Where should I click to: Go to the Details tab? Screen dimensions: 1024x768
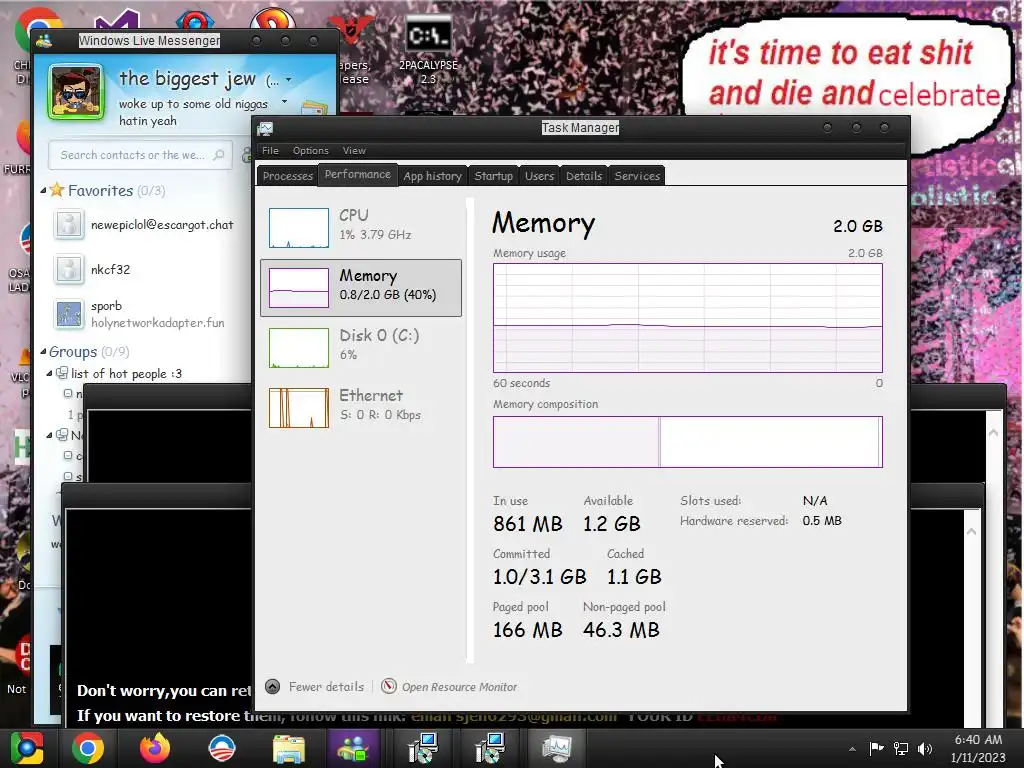point(584,176)
